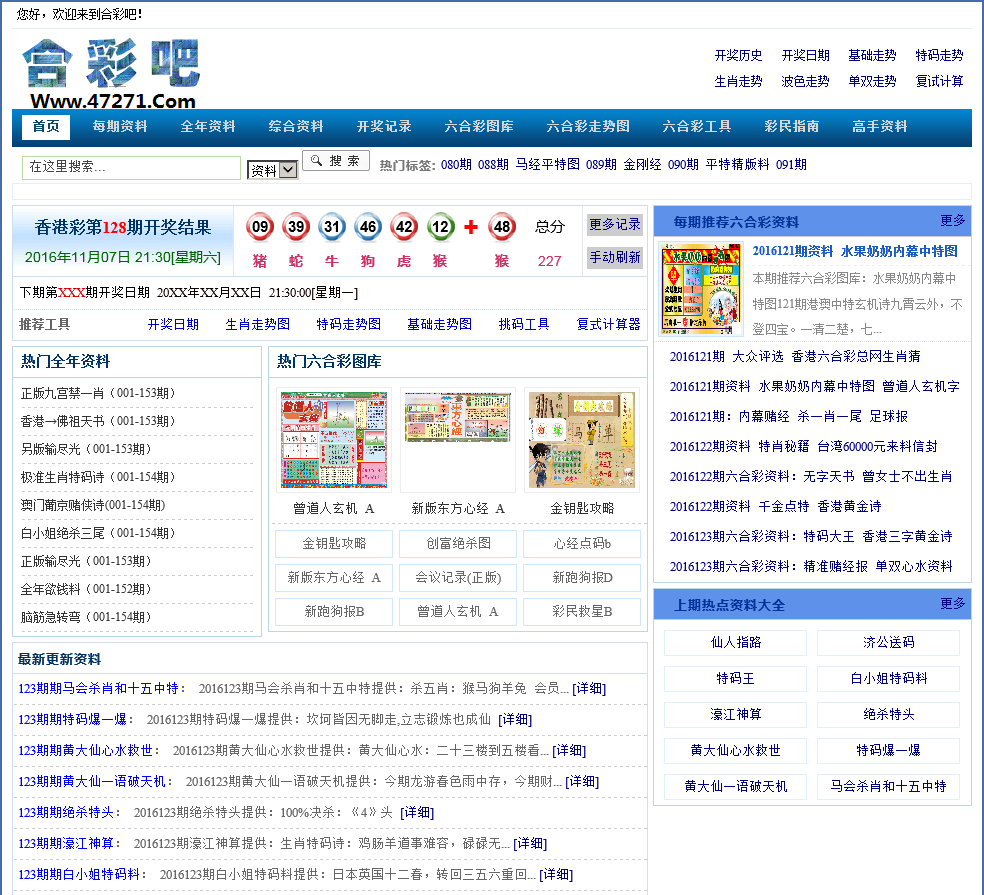The width and height of the screenshot is (984, 895).
Task: Click the 创富绝杀图 gallery button
Action: (x=458, y=544)
